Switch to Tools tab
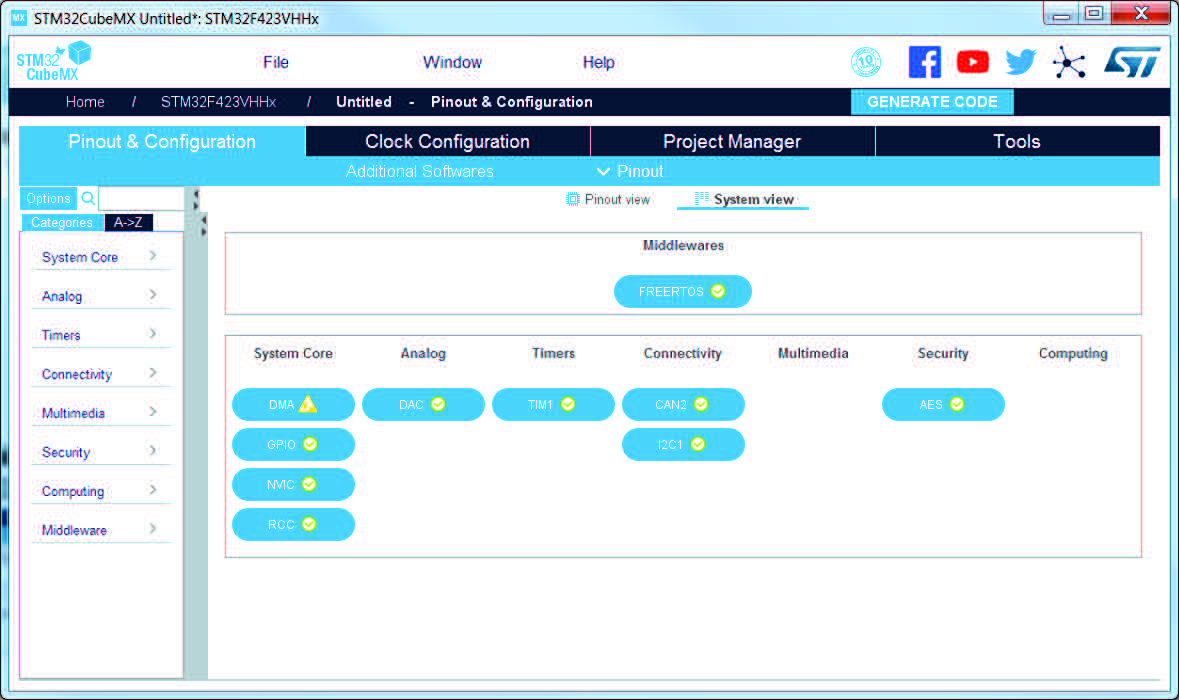 pos(1017,141)
